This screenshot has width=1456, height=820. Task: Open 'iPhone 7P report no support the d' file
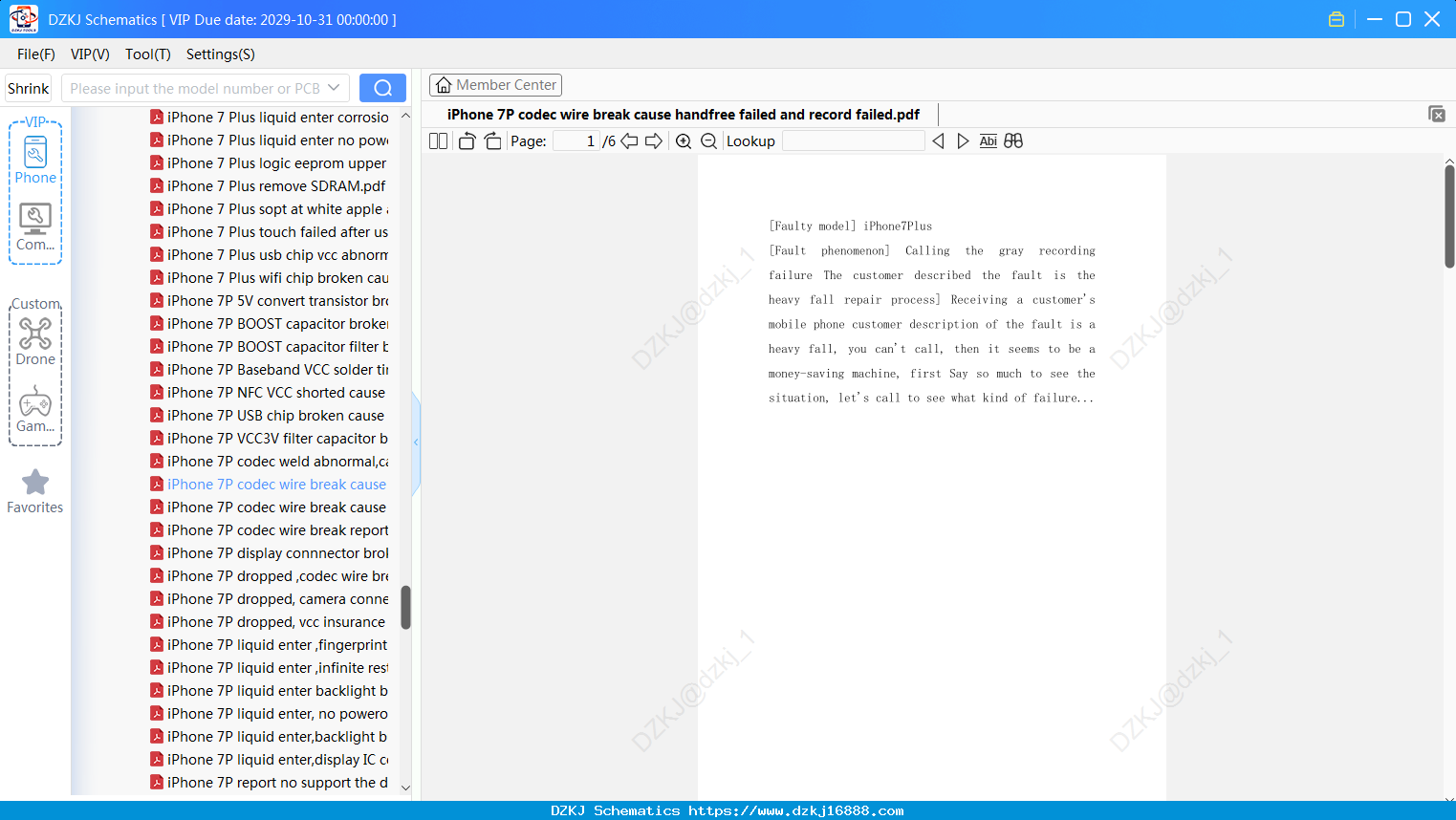[278, 783]
